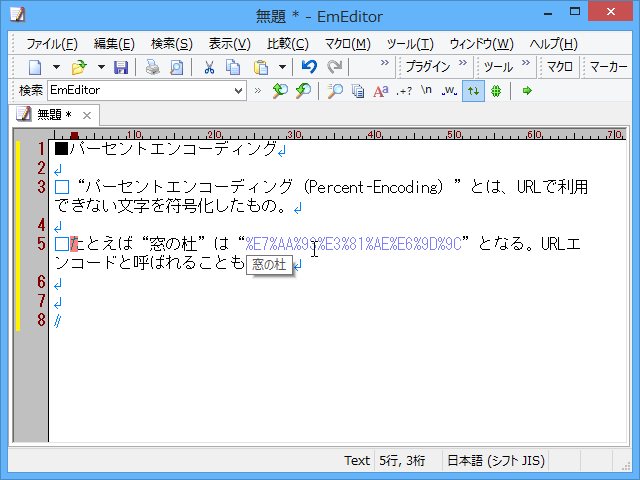The image size is (640, 480).
Task: Open the 検索 menu
Action: pos(171,44)
